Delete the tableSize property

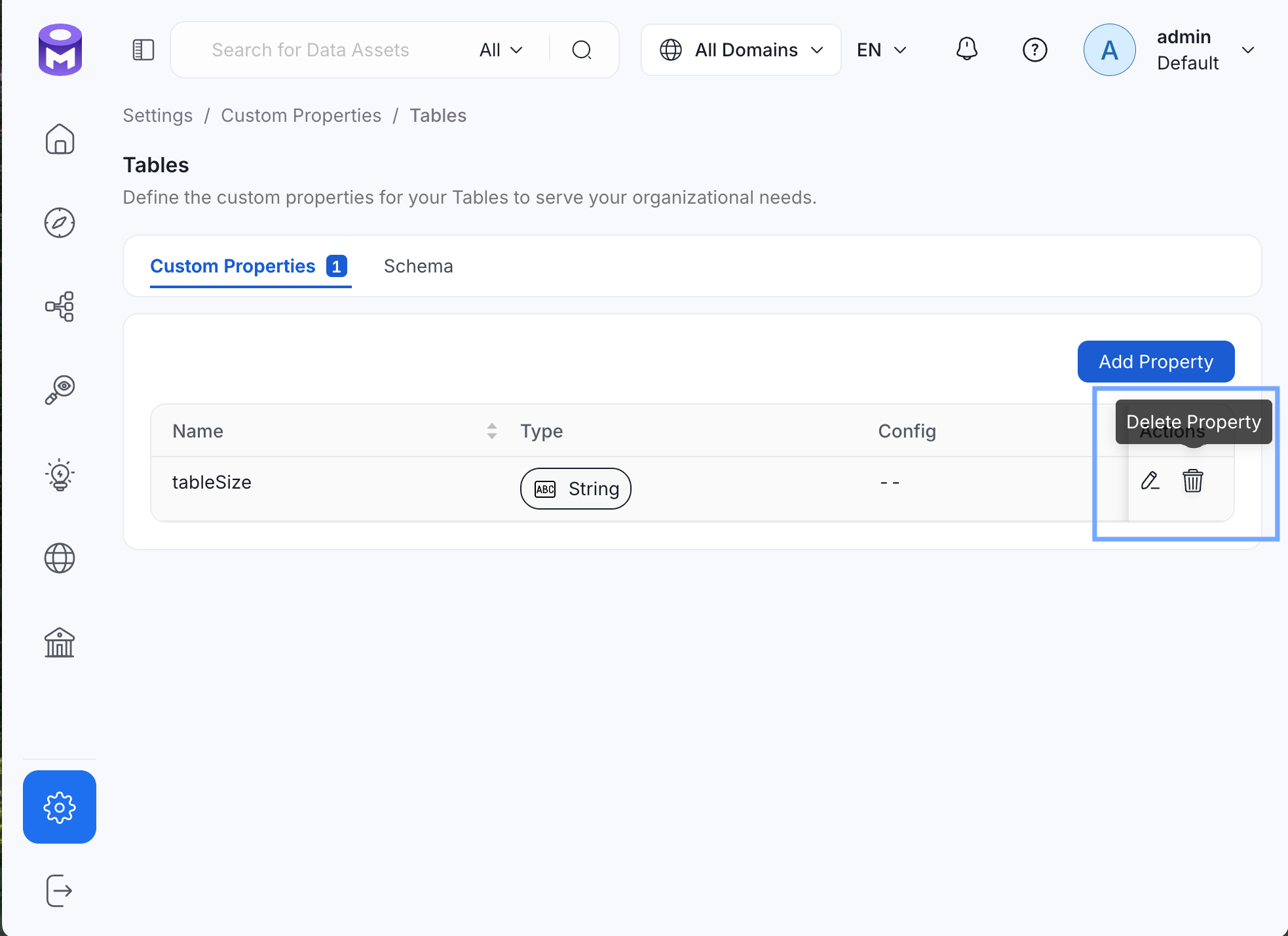click(x=1192, y=481)
